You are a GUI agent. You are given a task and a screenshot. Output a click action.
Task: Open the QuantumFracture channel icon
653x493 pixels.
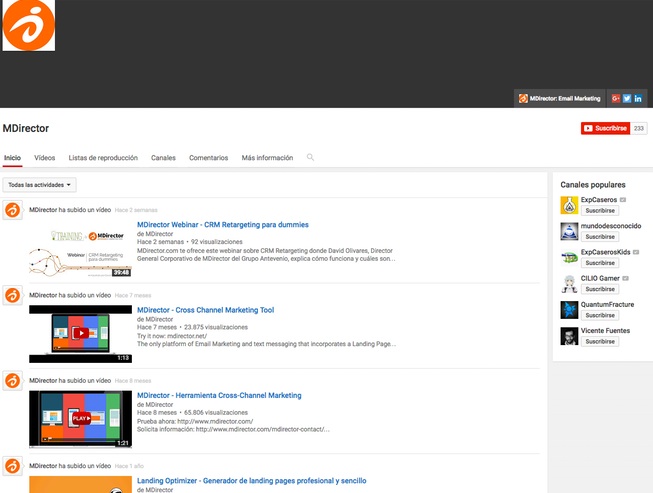[569, 310]
